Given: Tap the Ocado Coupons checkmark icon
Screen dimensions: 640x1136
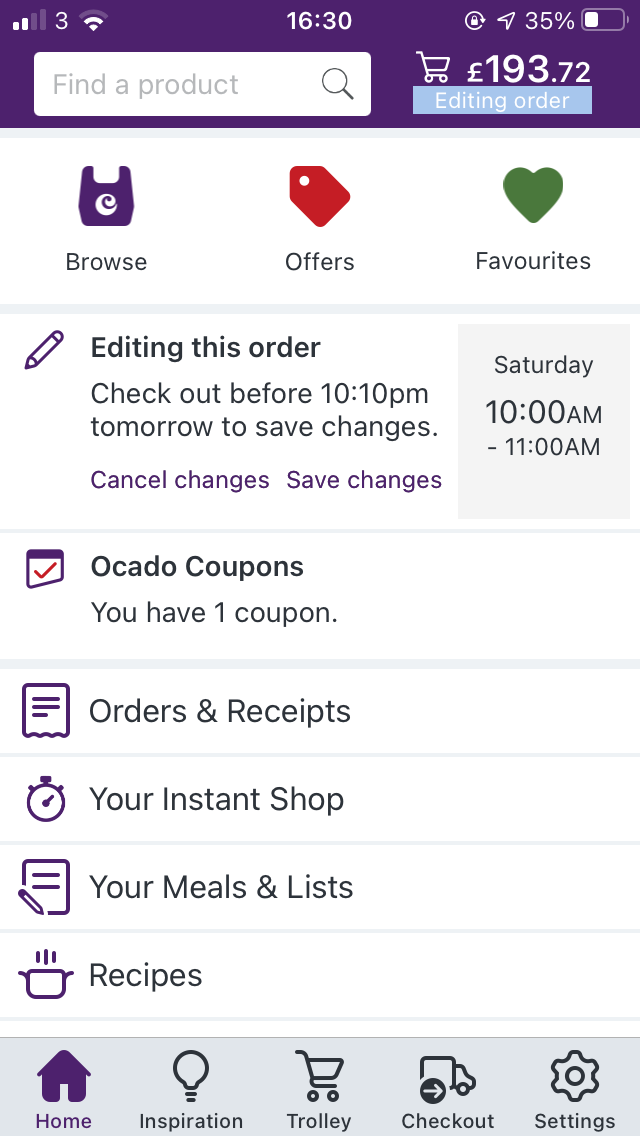Looking at the screenshot, I should [44, 568].
